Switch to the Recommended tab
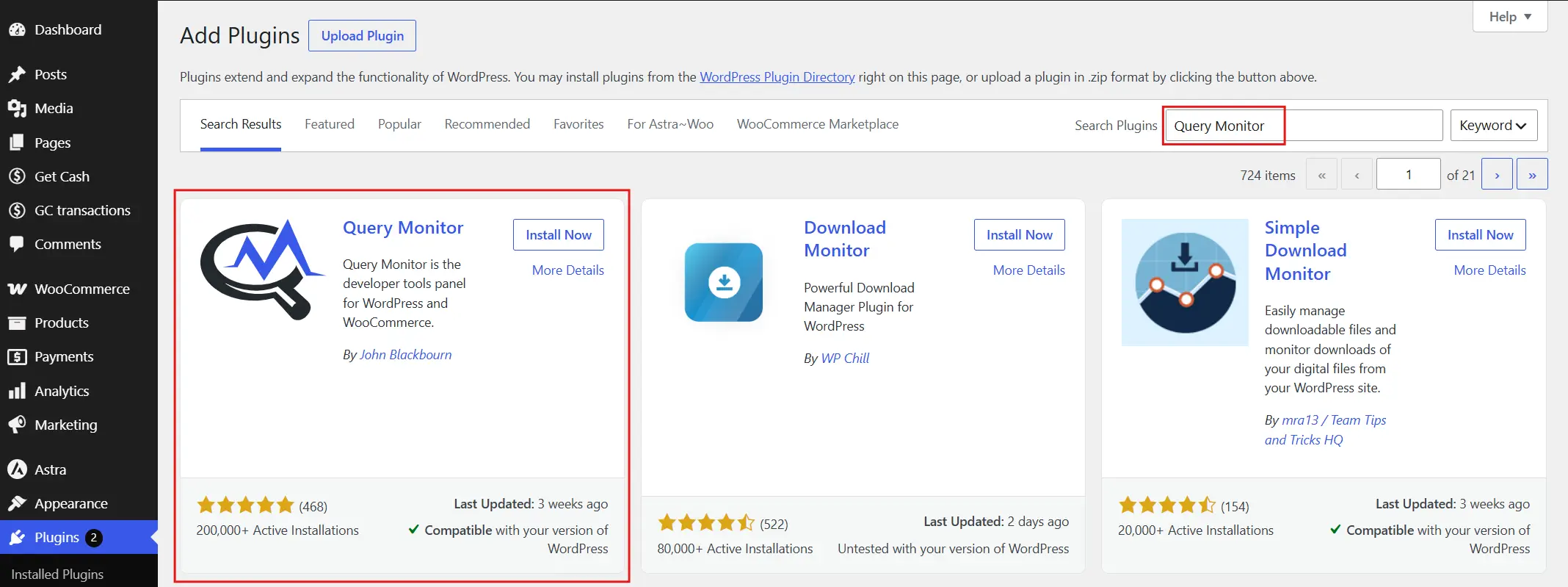This screenshot has height=587, width=1568. coord(487,124)
